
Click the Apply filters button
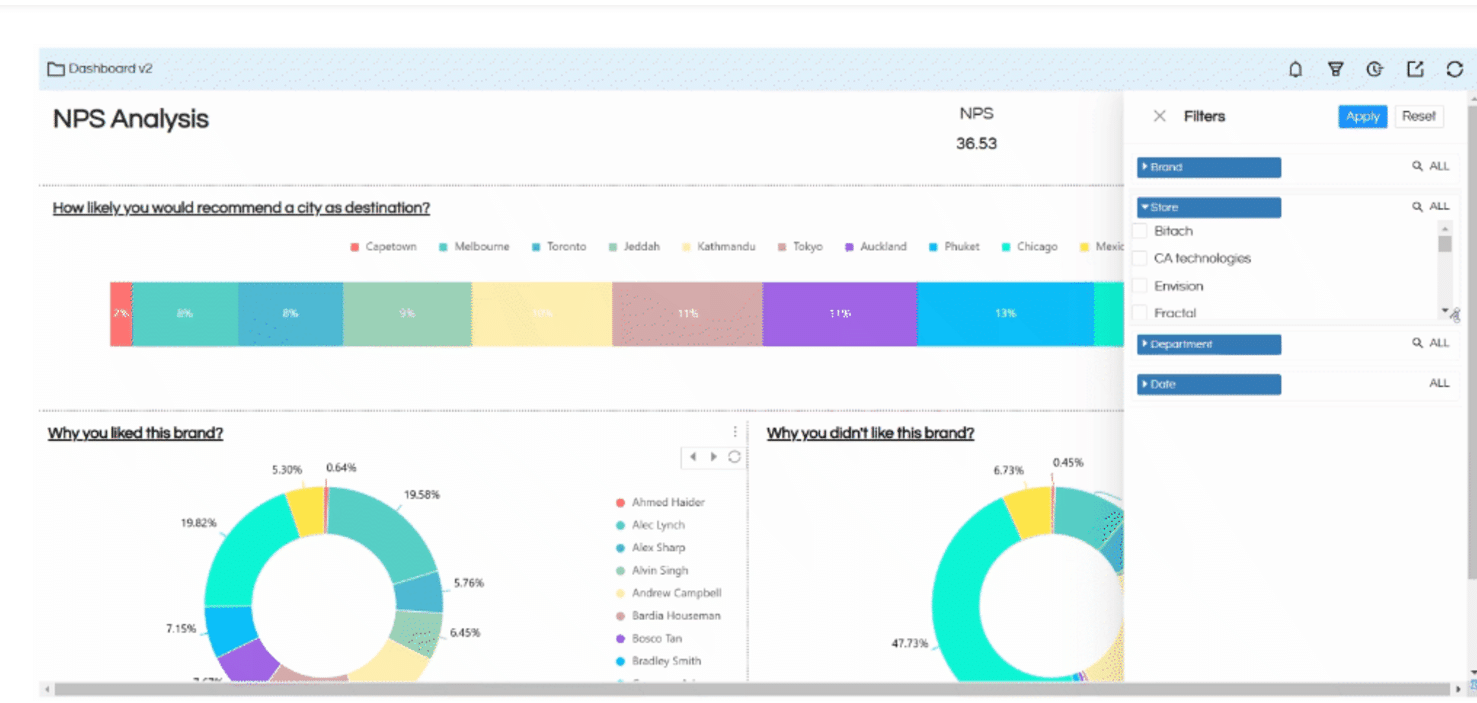(x=1362, y=117)
